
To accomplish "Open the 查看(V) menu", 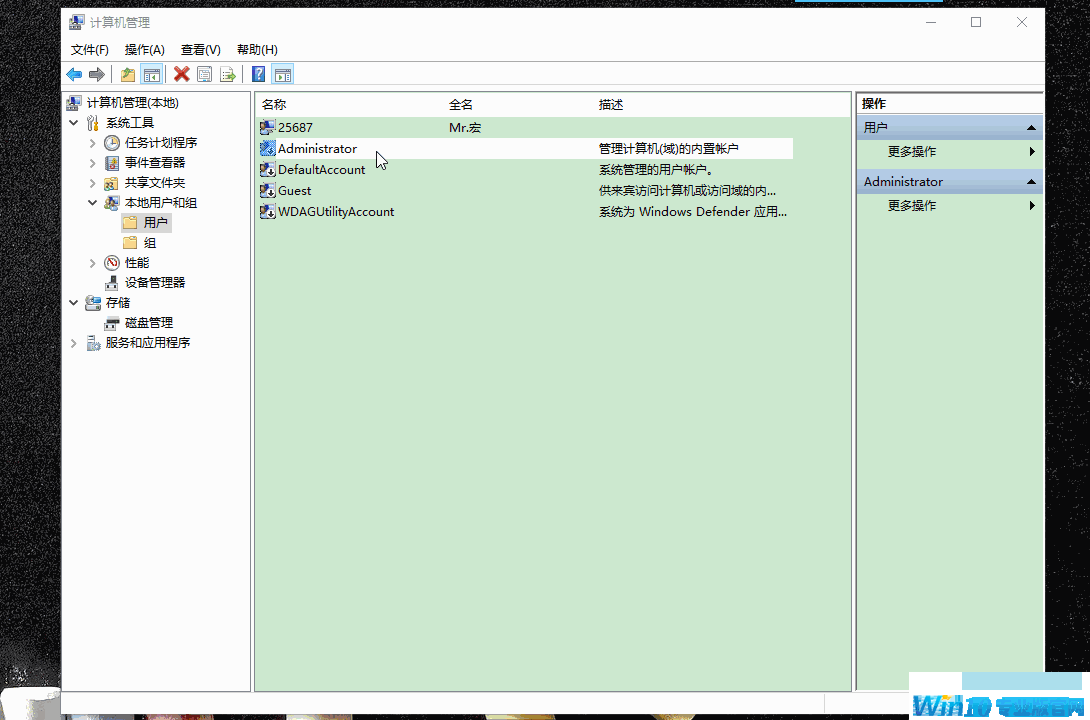I will (x=200, y=49).
